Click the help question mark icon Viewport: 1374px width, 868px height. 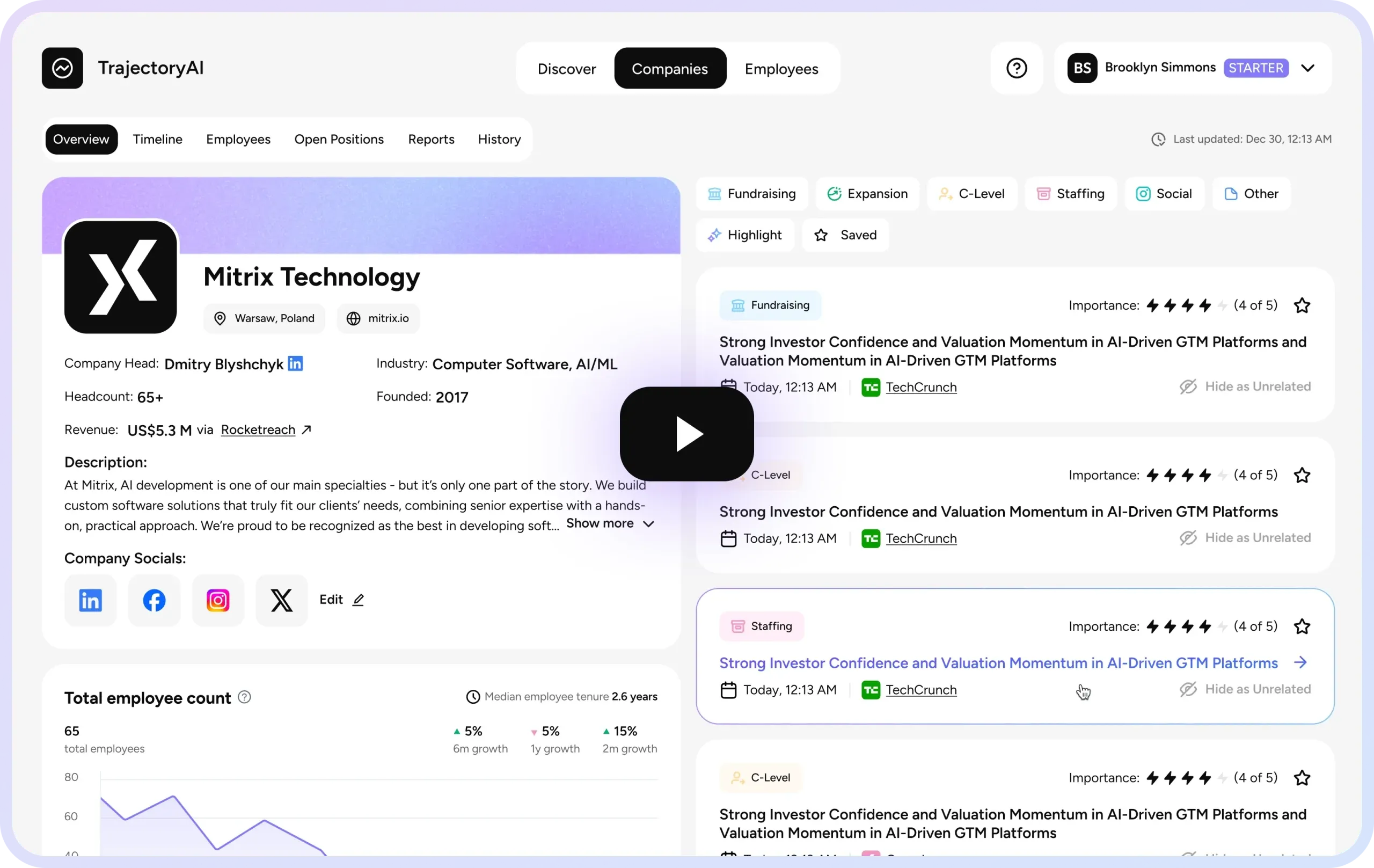point(1016,68)
